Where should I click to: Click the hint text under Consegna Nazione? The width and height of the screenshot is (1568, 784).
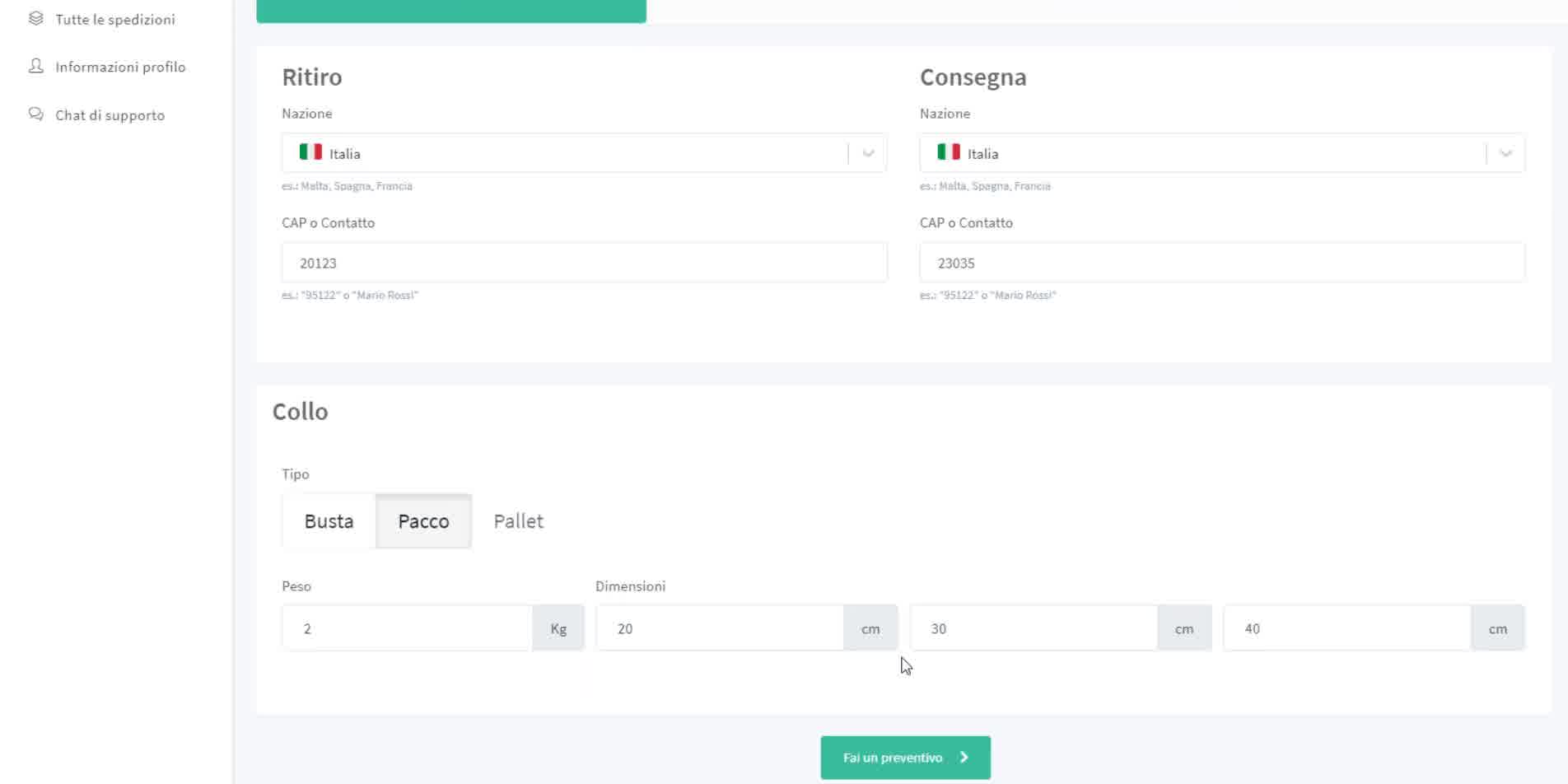[985, 186]
